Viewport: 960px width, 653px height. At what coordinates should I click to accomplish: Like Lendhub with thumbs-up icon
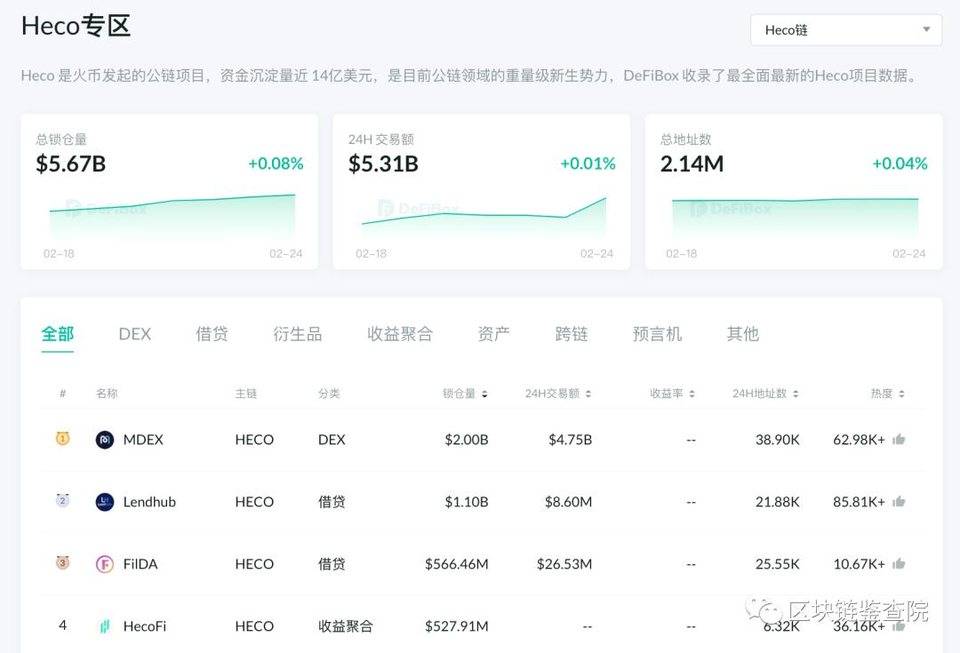899,501
